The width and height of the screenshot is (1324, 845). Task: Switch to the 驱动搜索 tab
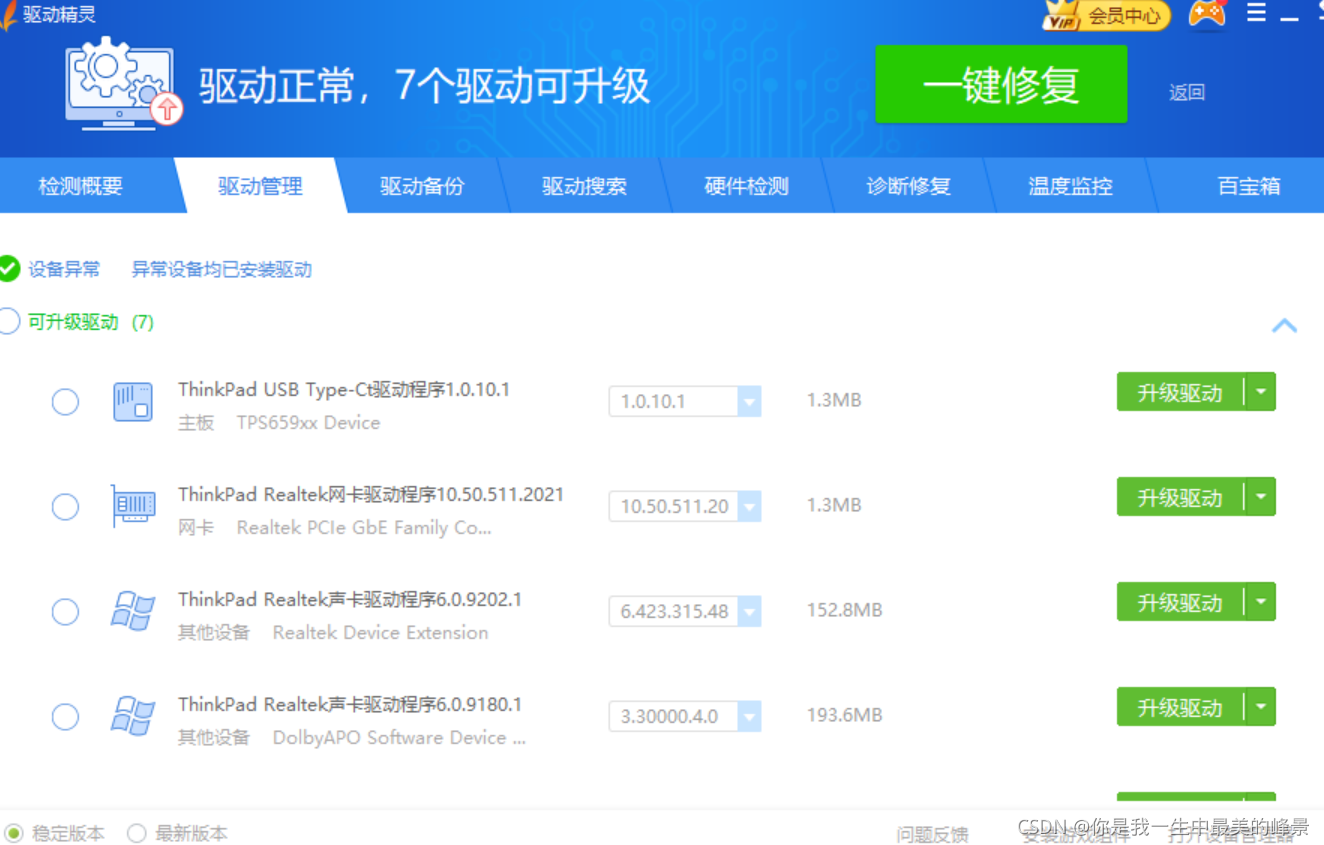(x=584, y=186)
